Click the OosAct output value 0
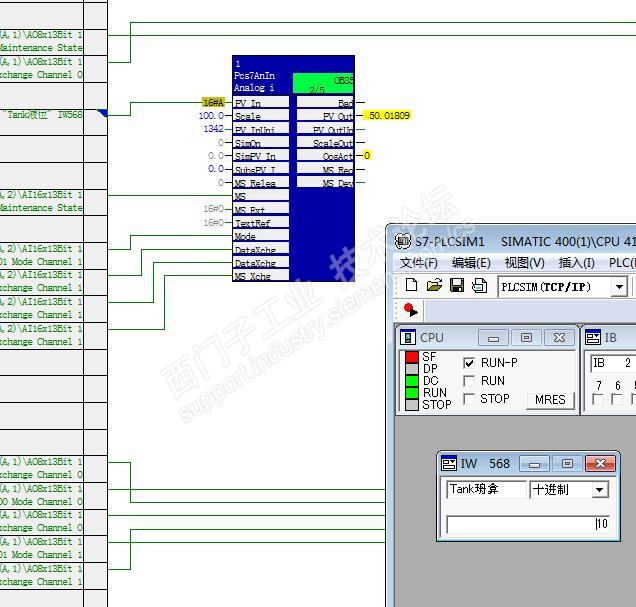This screenshot has height=607, width=636. (367, 156)
